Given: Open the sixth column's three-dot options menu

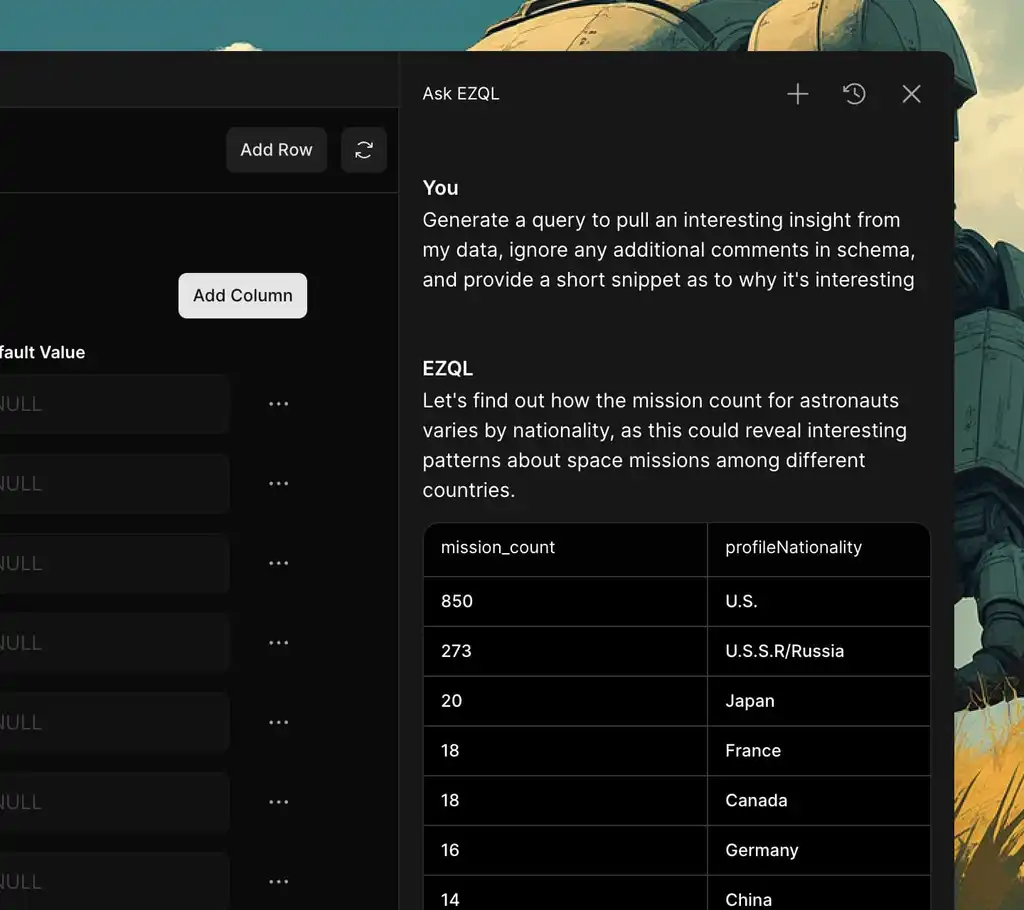Looking at the screenshot, I should click(279, 802).
